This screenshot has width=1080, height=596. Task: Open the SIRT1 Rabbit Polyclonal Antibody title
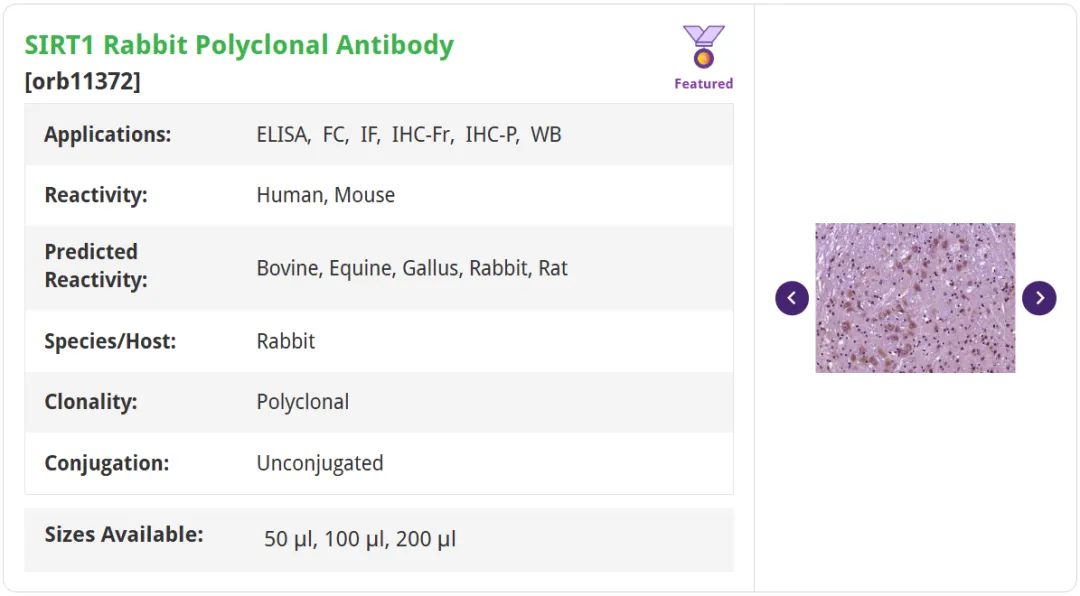point(239,45)
